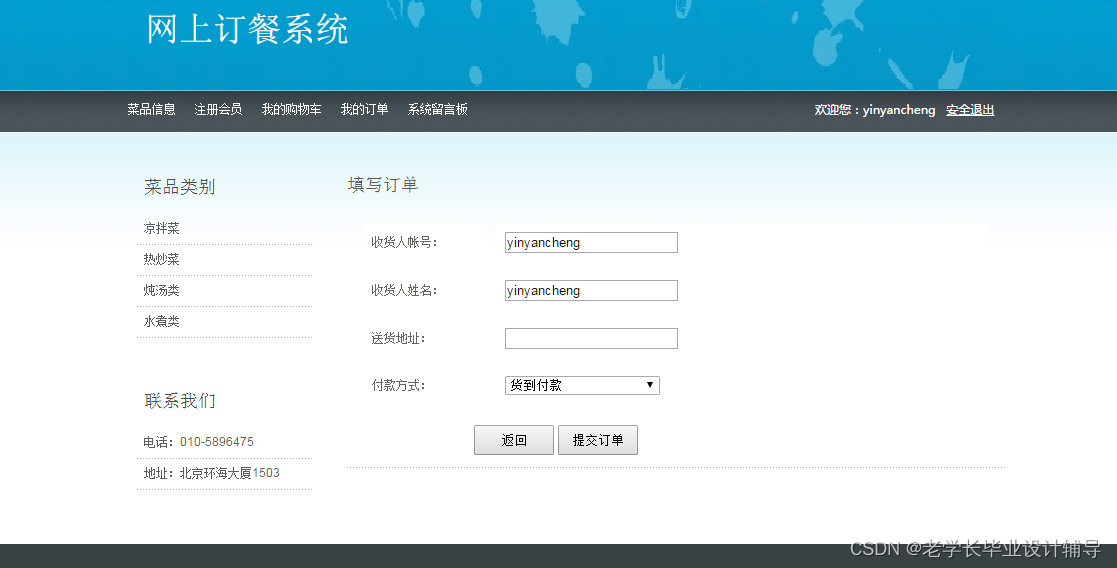Click the 送货地址: label

(x=398, y=339)
